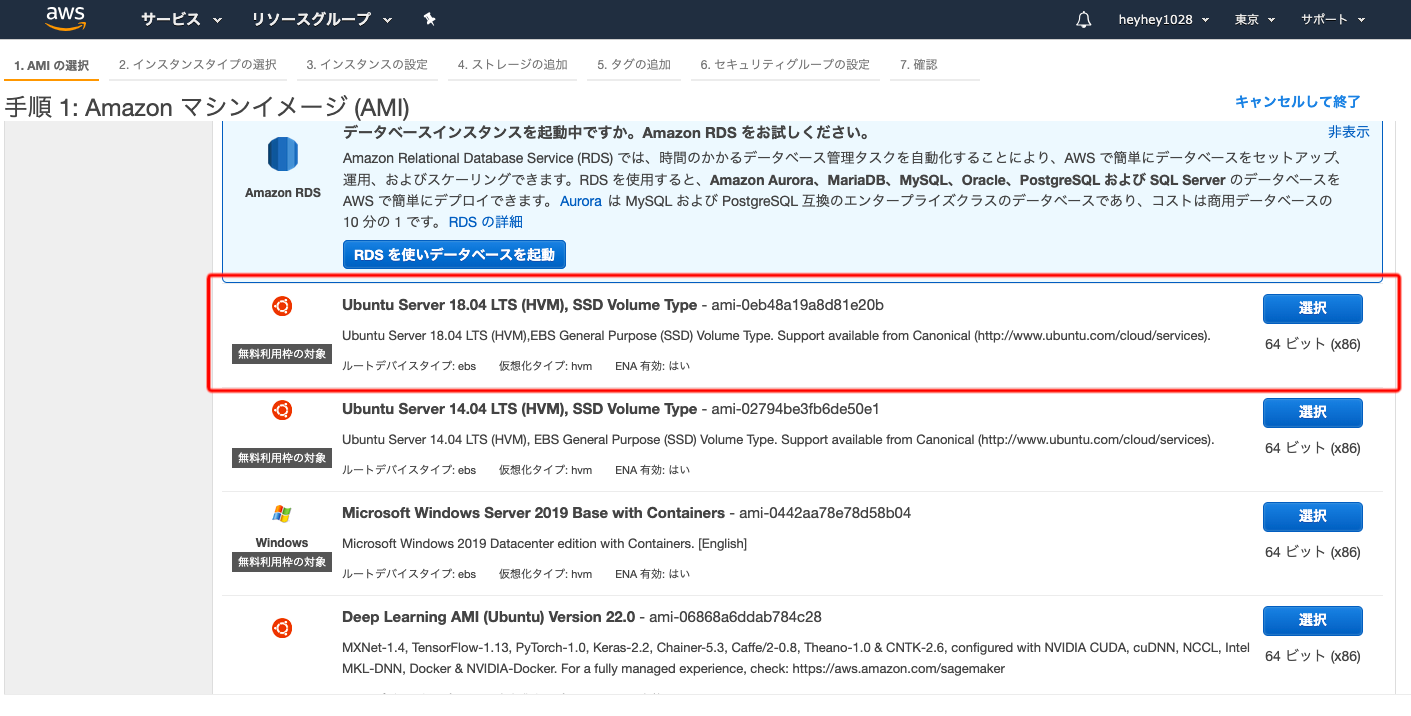Click AMI ID ami-02794be3fb6de50e1

[795, 409]
